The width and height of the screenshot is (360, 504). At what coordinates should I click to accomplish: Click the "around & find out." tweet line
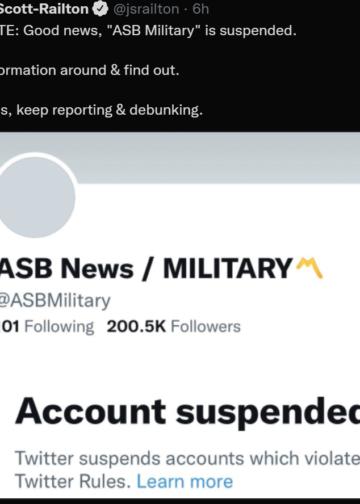(119, 70)
